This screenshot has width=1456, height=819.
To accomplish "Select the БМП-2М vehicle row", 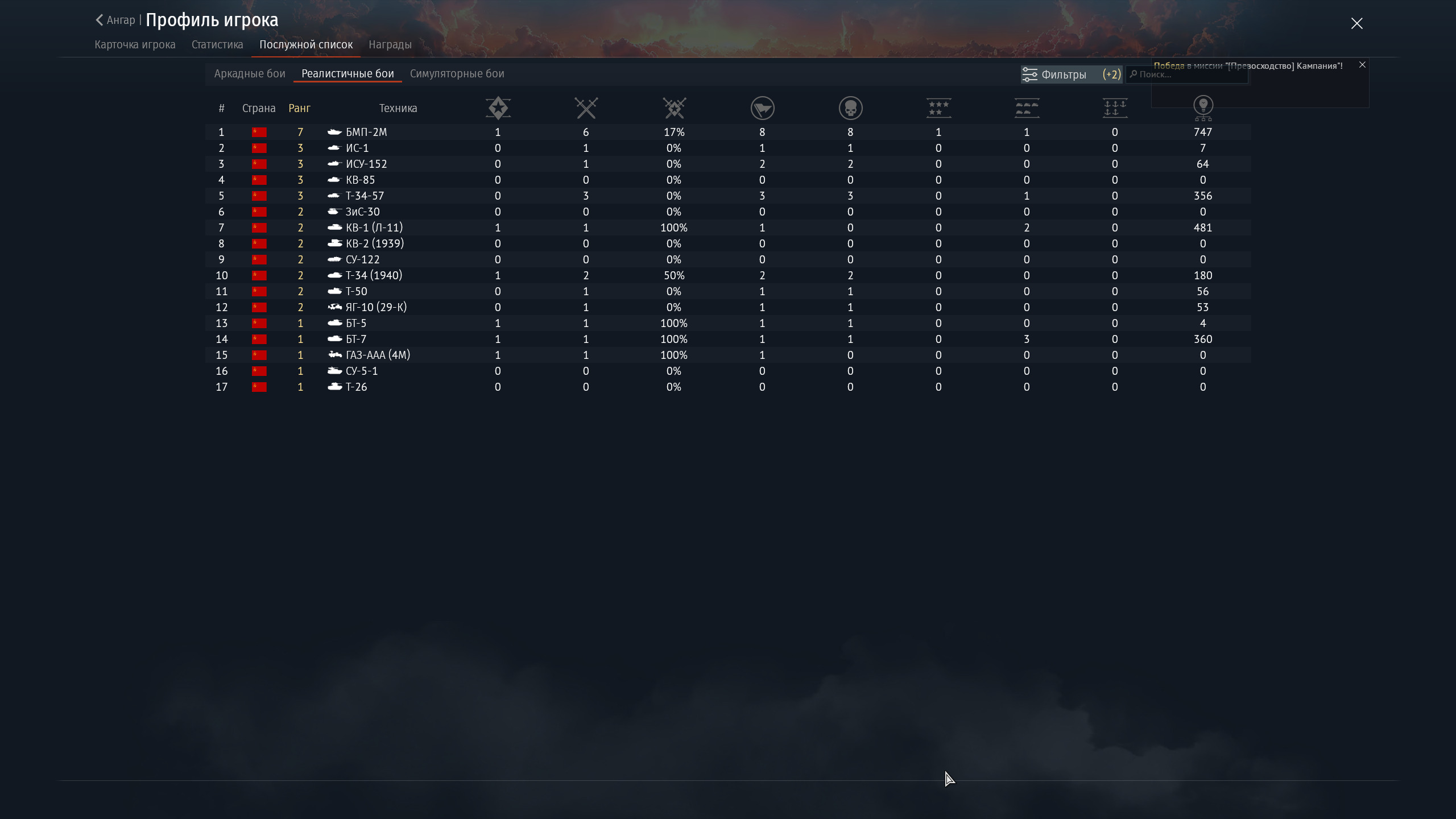I will tap(366, 132).
